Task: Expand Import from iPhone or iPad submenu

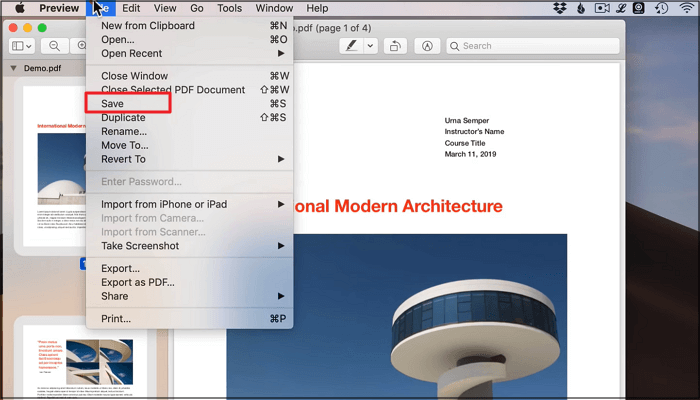Action: [x=189, y=204]
